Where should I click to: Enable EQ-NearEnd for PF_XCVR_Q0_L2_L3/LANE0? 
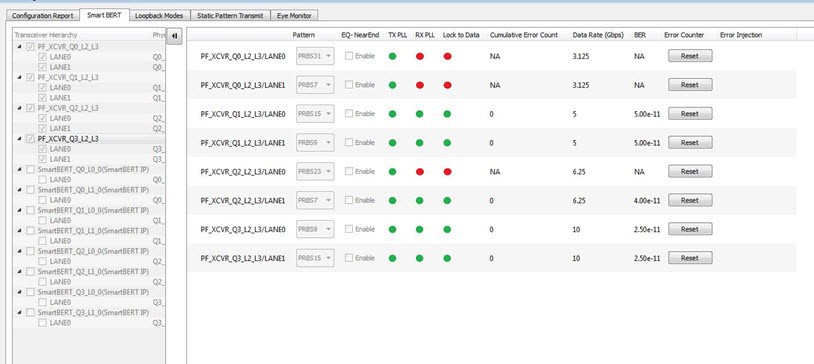click(349, 56)
